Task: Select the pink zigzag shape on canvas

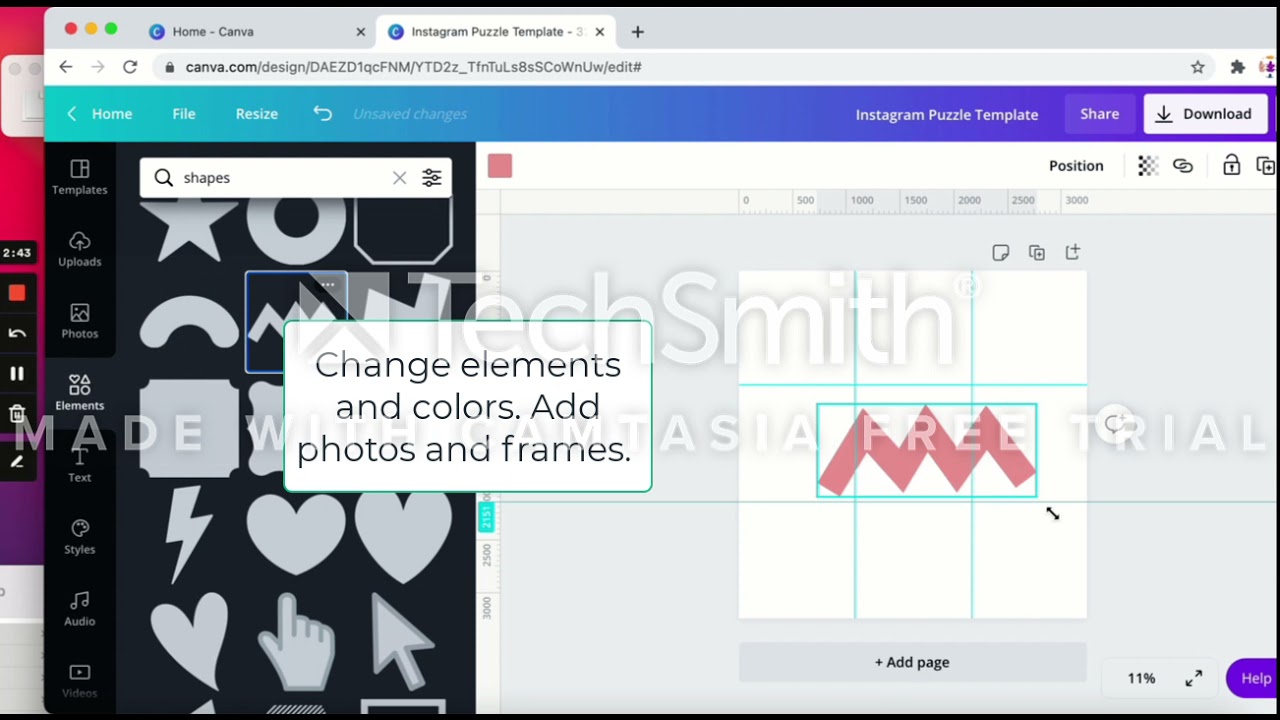Action: point(926,450)
